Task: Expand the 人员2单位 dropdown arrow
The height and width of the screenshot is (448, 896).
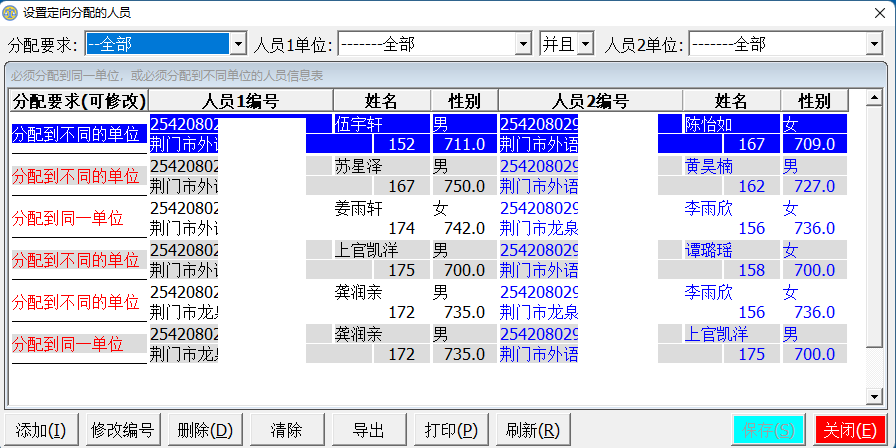Action: click(x=874, y=44)
